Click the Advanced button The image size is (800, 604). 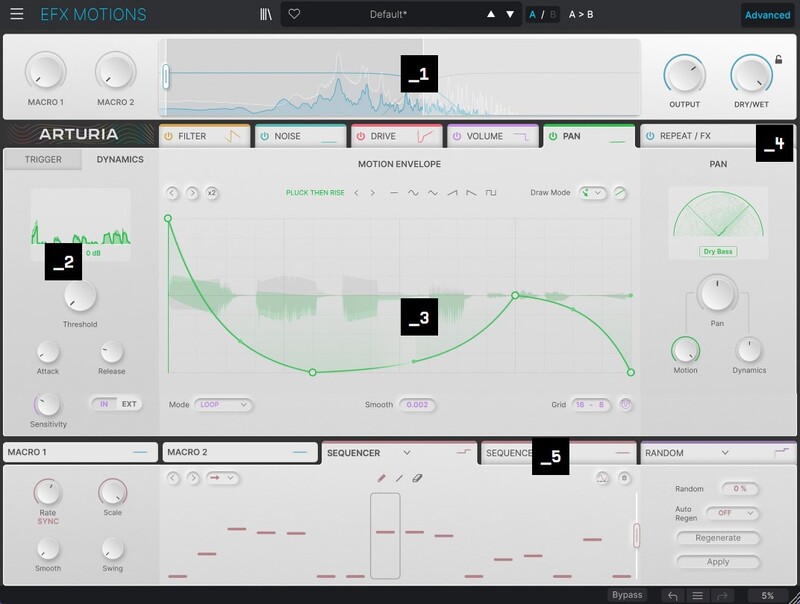(x=767, y=15)
